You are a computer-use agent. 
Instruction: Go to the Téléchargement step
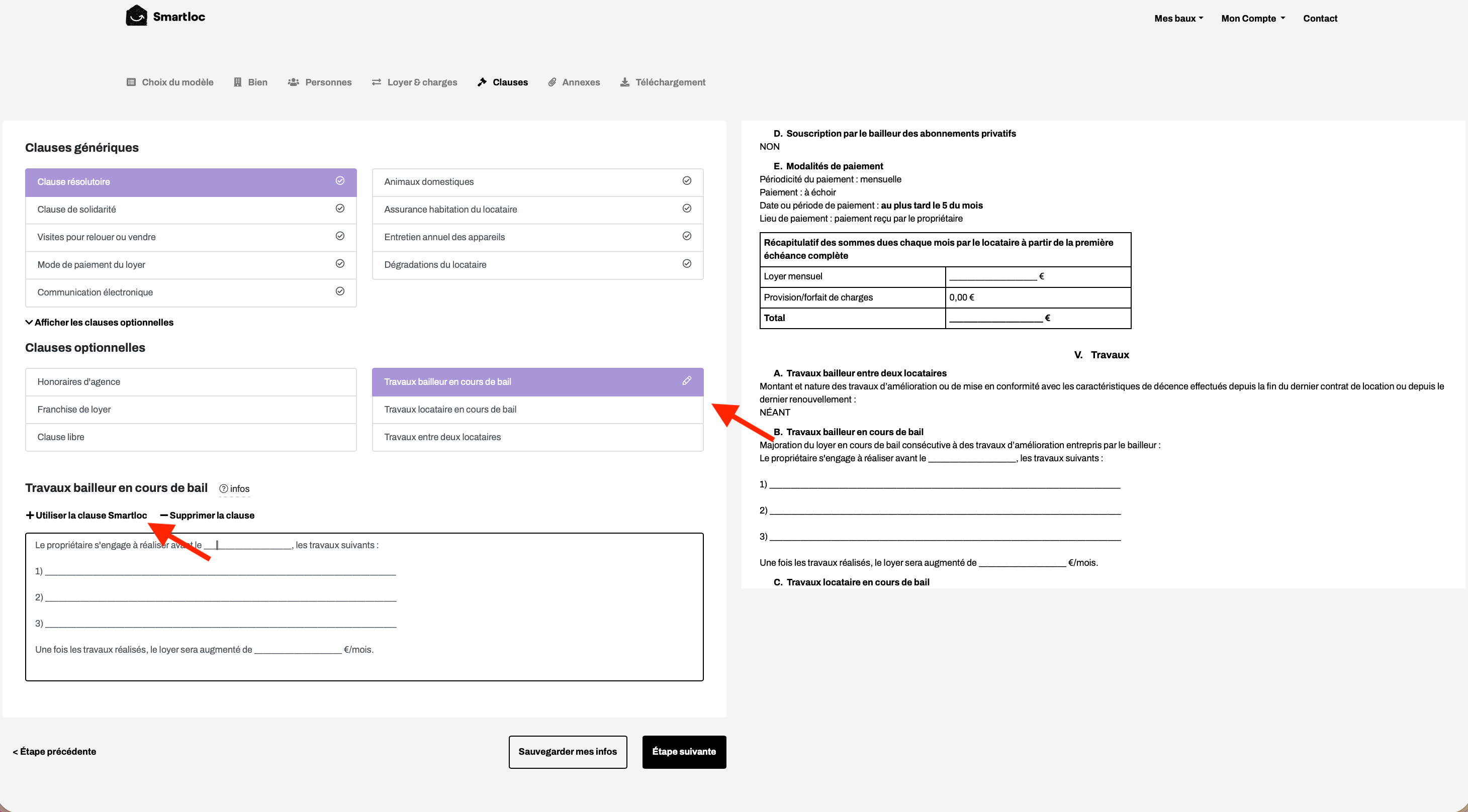point(663,82)
